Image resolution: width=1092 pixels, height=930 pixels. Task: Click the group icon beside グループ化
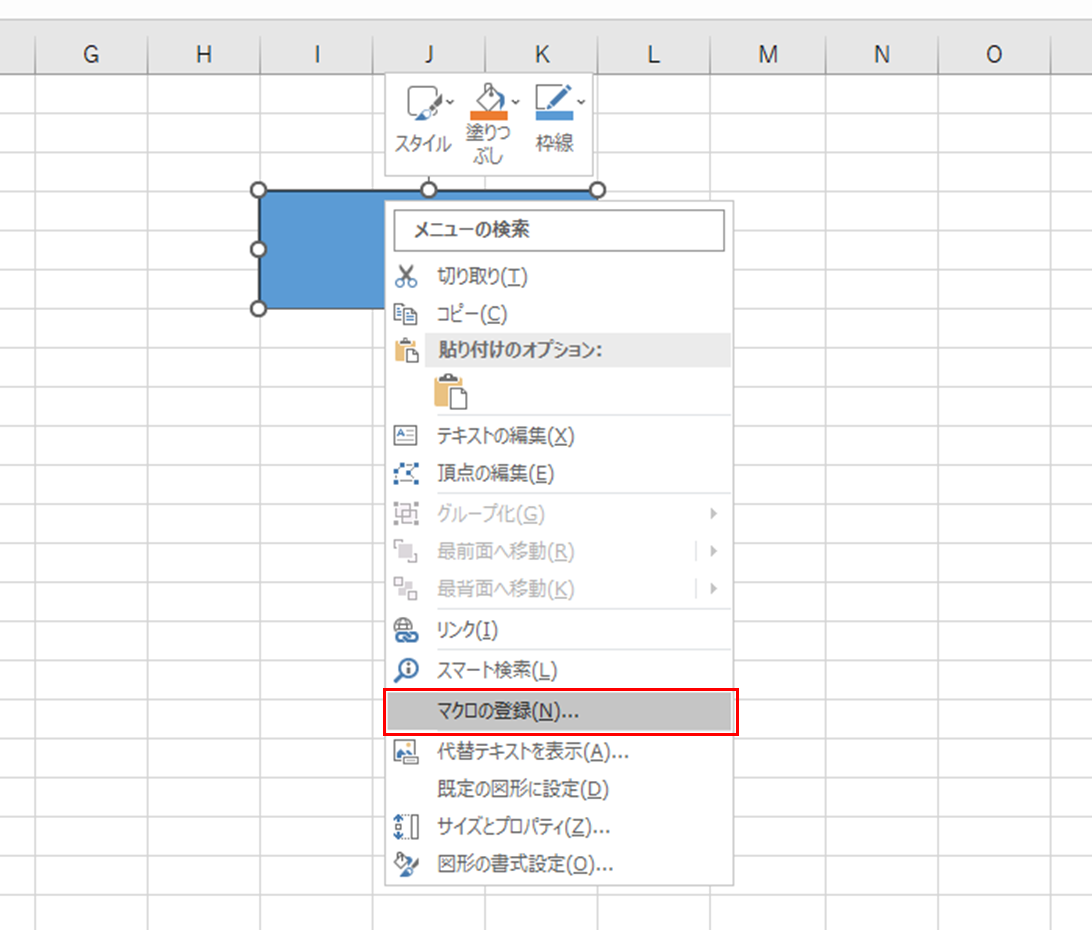pyautogui.click(x=406, y=513)
